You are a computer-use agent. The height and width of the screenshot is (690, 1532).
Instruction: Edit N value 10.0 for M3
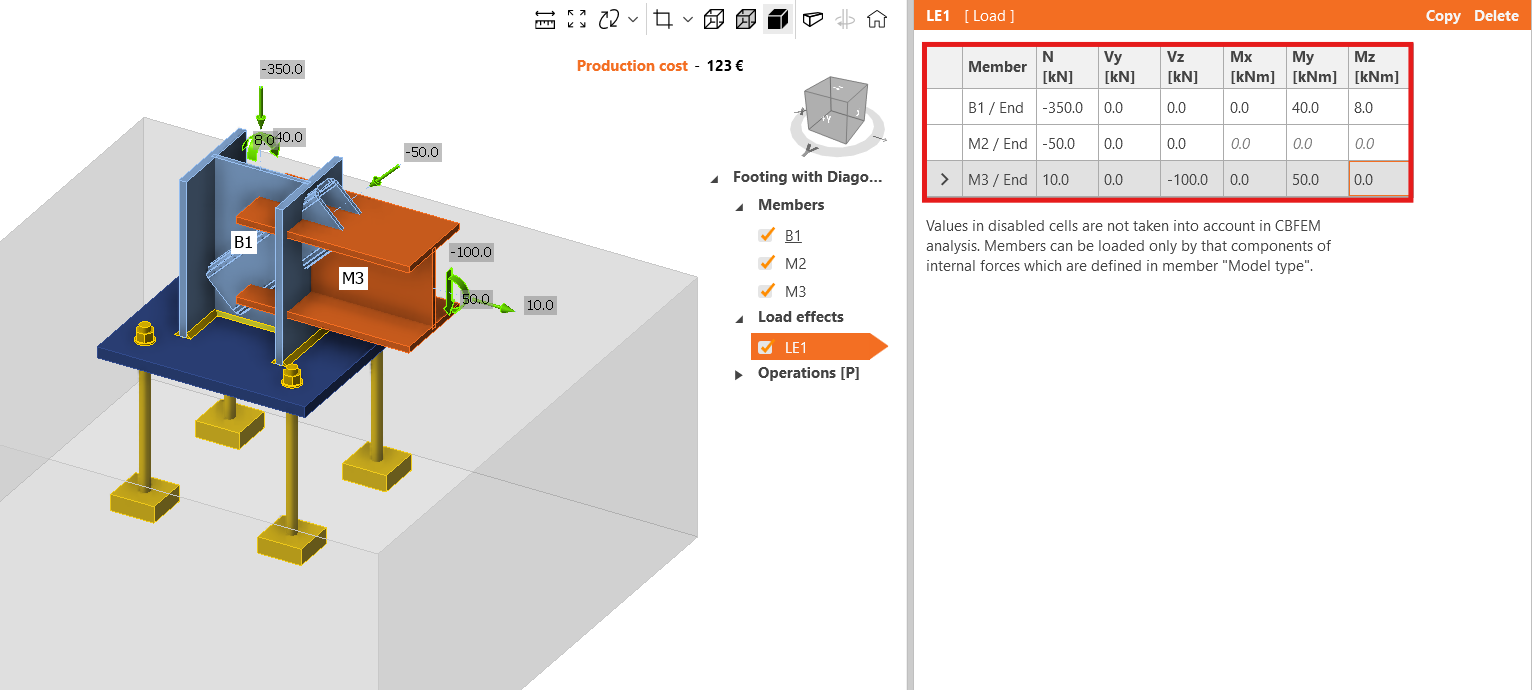(x=1066, y=180)
